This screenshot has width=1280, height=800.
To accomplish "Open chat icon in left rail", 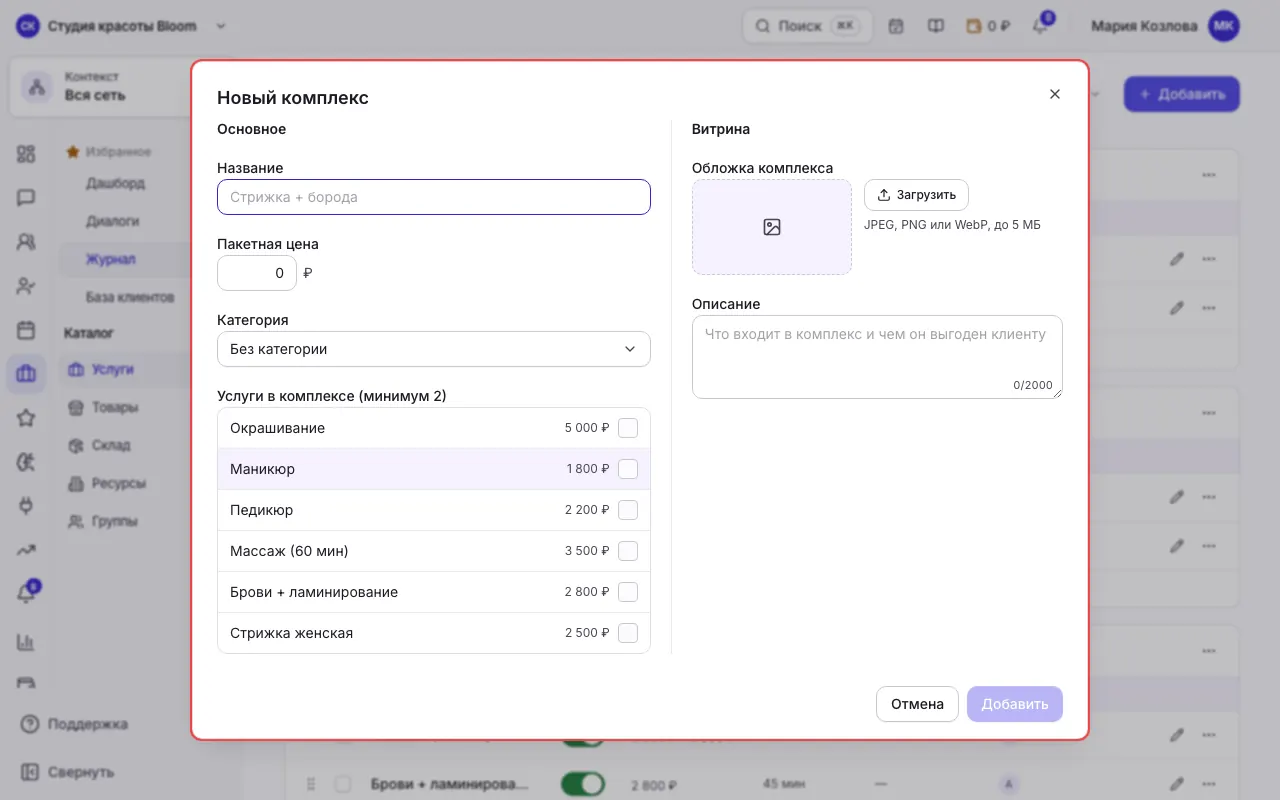I will [26, 198].
